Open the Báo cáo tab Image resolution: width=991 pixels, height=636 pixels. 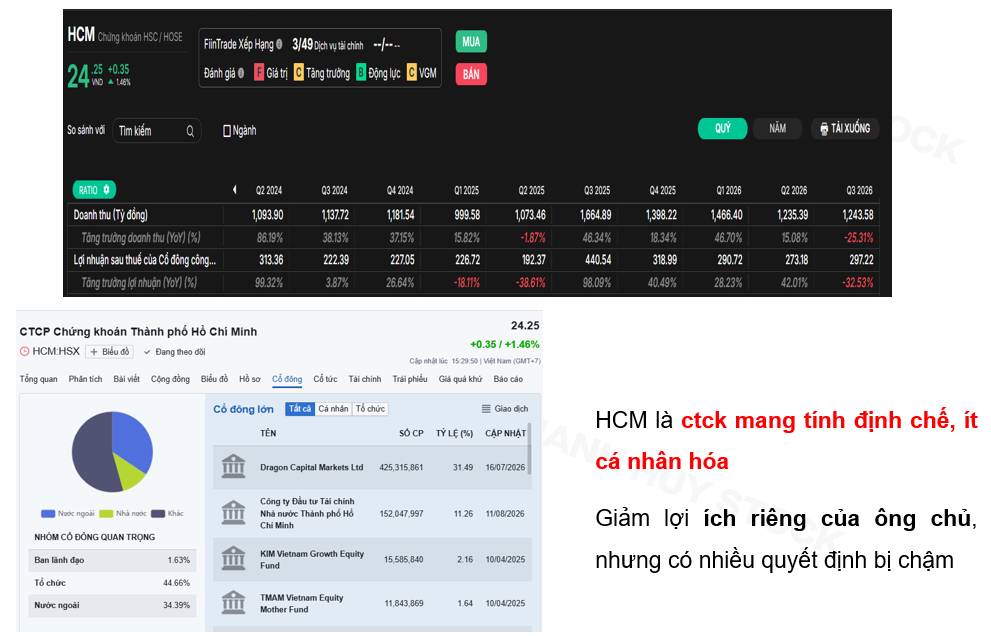click(x=508, y=379)
